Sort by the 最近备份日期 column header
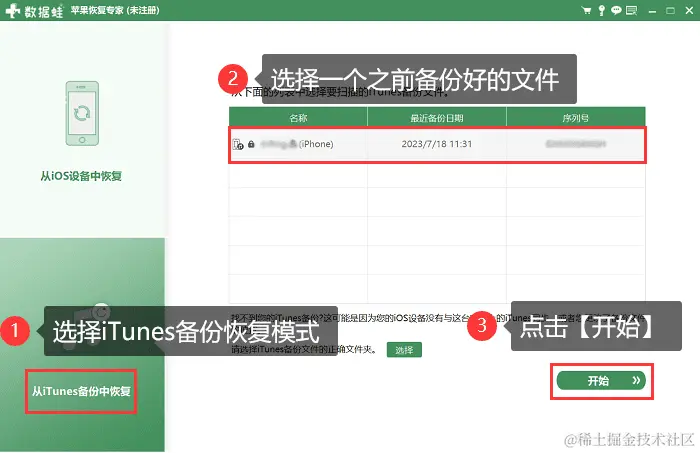700x453 pixels. [437, 118]
